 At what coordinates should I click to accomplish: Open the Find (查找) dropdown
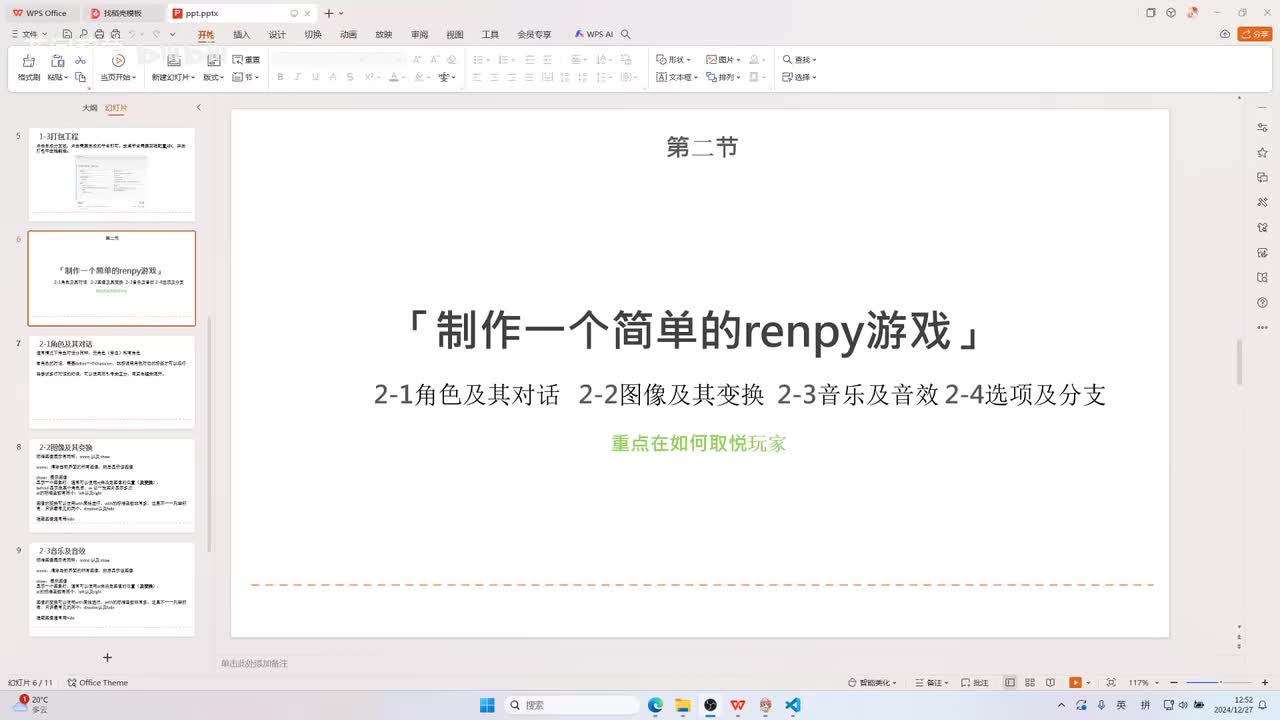point(800,60)
